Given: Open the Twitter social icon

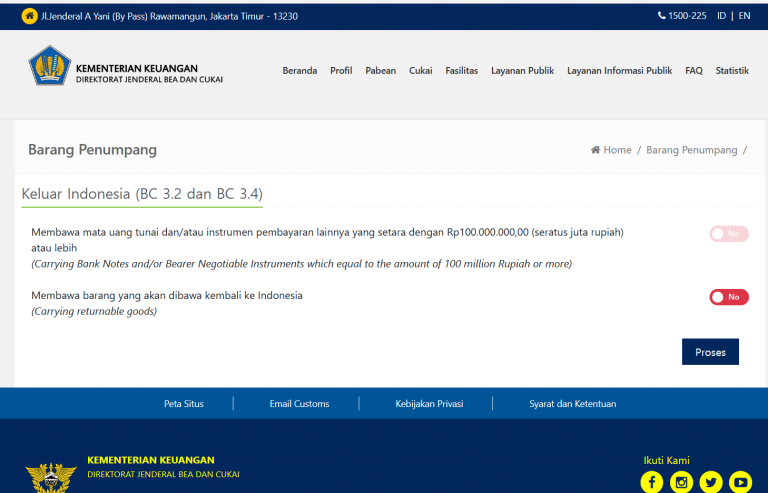Looking at the screenshot, I should tap(711, 482).
